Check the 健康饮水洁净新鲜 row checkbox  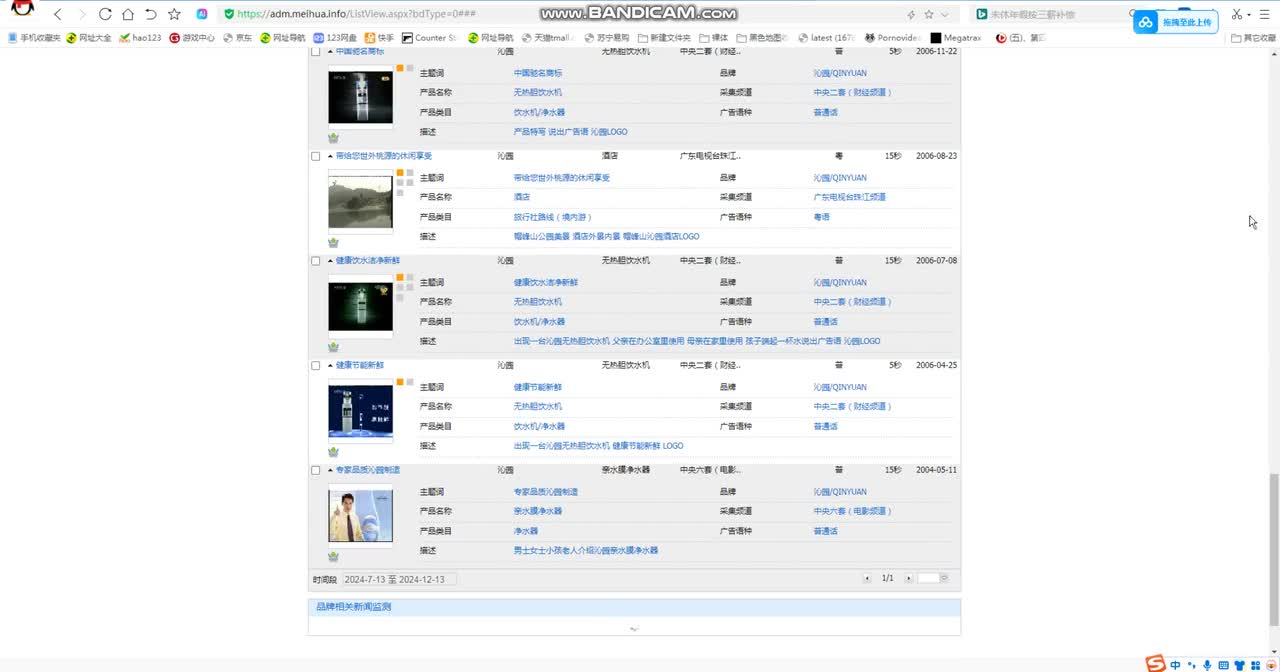pos(316,261)
